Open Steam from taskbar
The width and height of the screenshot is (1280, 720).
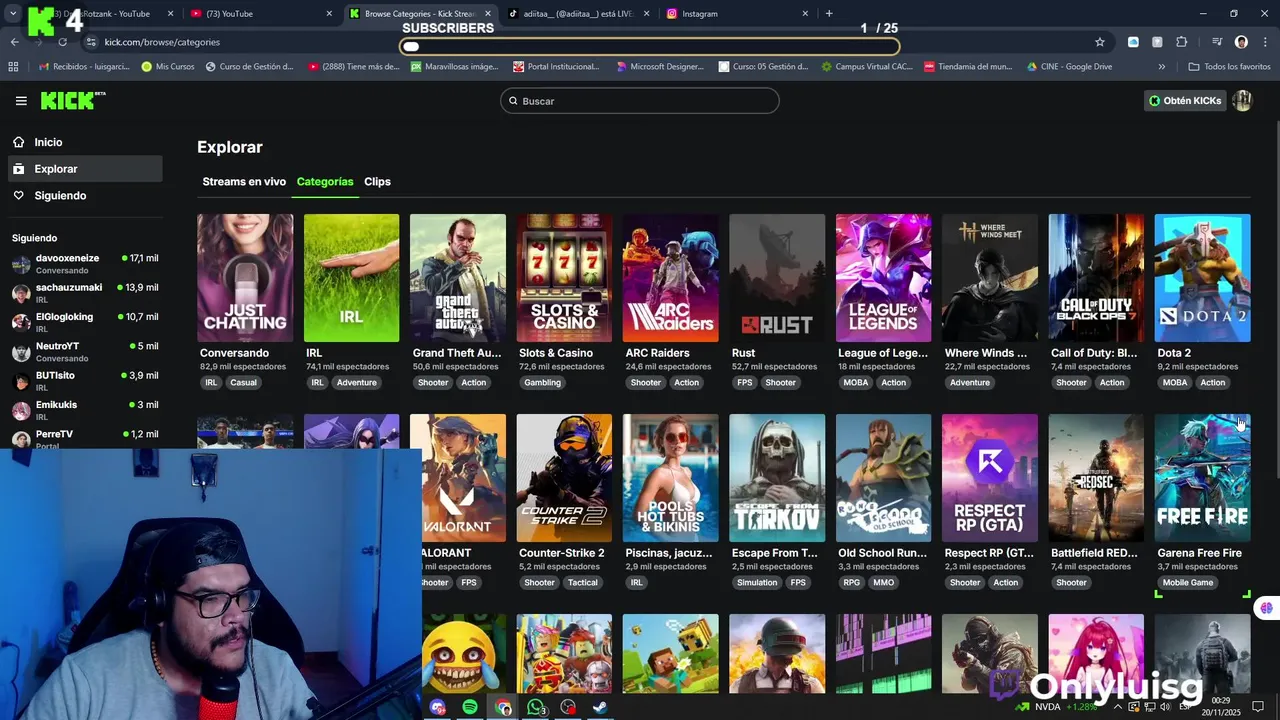600,707
